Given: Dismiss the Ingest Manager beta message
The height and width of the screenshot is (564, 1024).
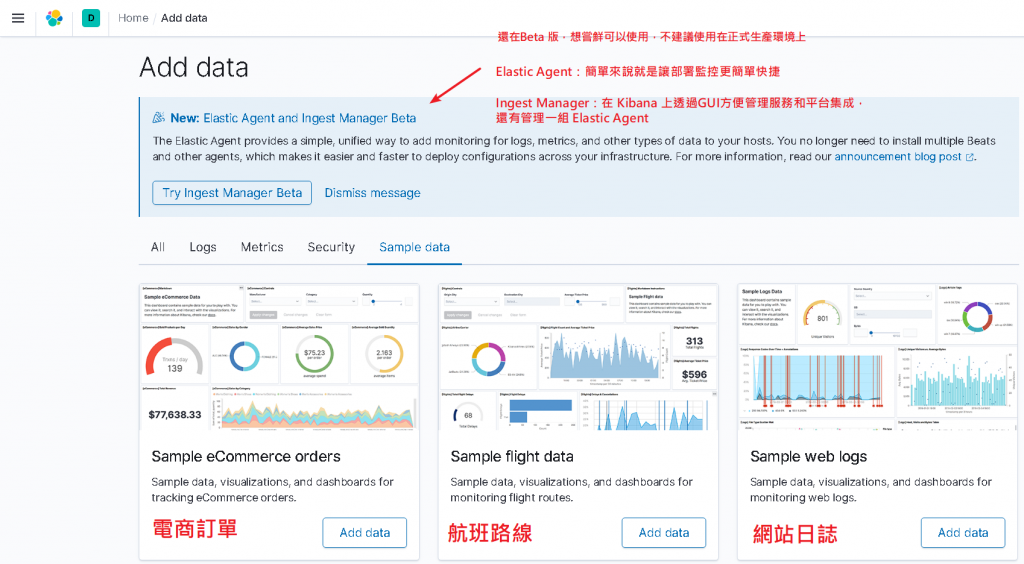Looking at the screenshot, I should (x=372, y=193).
